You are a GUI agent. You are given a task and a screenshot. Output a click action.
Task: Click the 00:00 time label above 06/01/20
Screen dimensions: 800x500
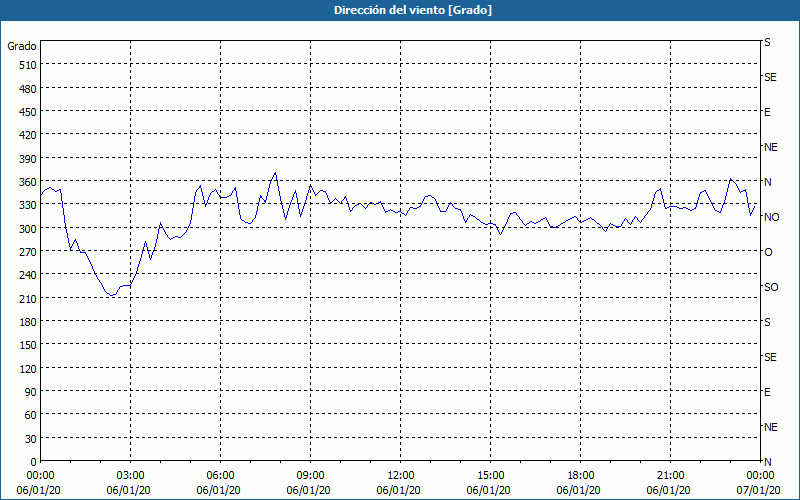click(40, 476)
